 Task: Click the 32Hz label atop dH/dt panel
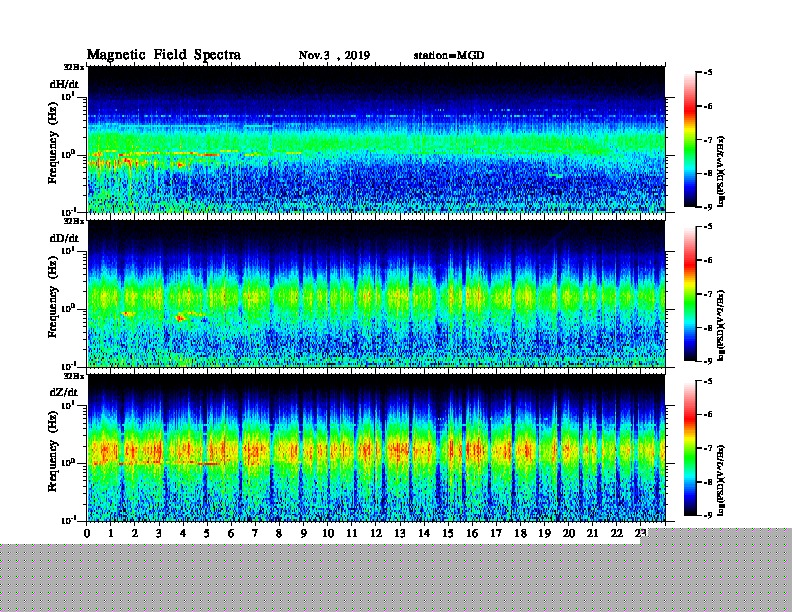click(x=74, y=67)
